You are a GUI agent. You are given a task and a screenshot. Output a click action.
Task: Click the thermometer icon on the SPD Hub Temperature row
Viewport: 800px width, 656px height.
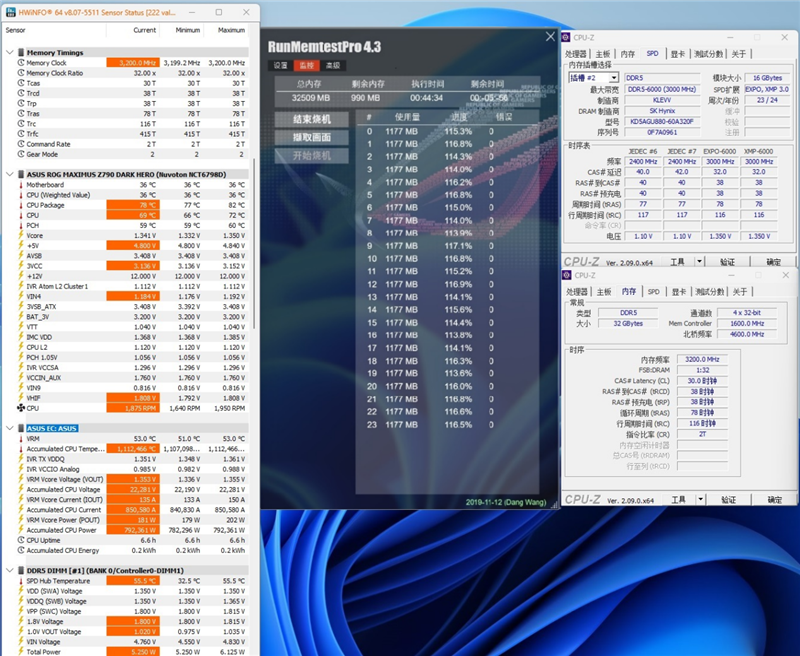click(21, 581)
